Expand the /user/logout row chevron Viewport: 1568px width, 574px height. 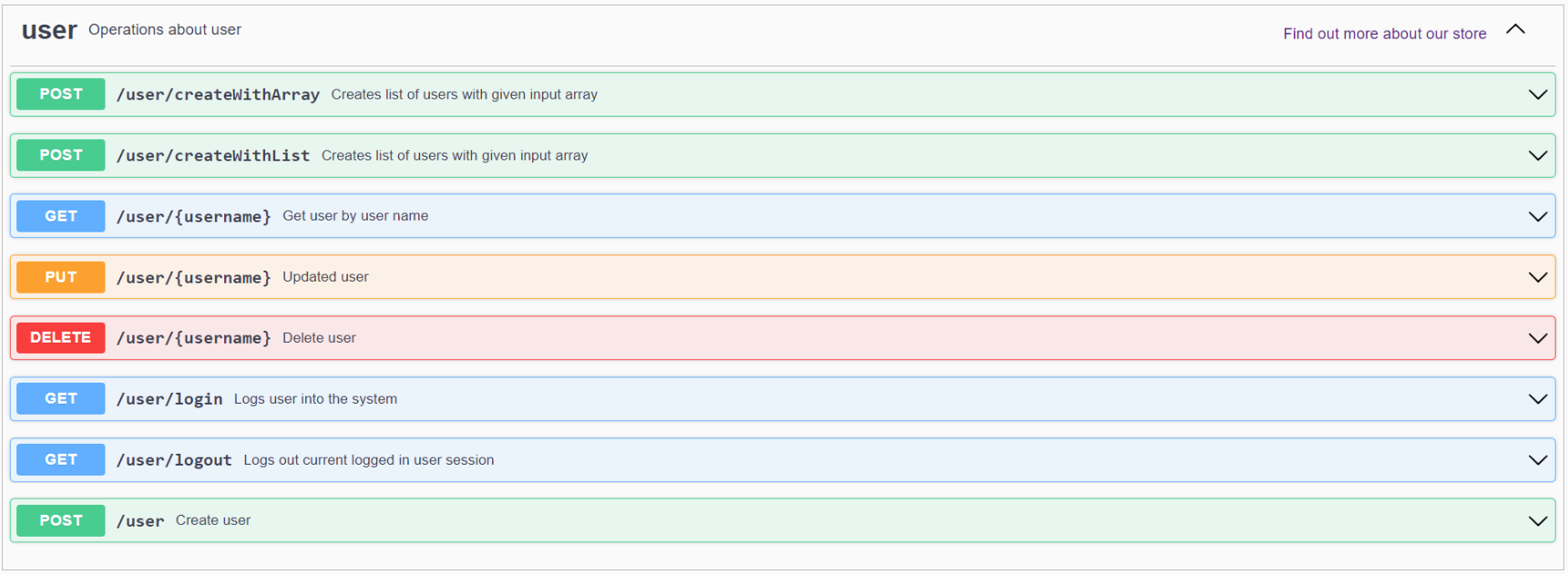point(1537,460)
